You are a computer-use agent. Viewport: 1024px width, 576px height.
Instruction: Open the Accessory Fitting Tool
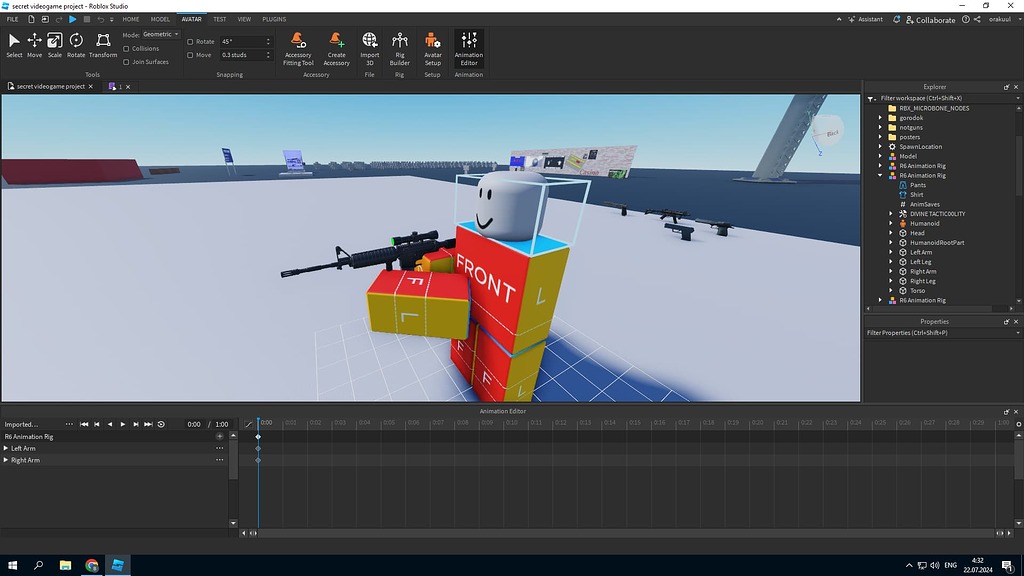pos(299,45)
